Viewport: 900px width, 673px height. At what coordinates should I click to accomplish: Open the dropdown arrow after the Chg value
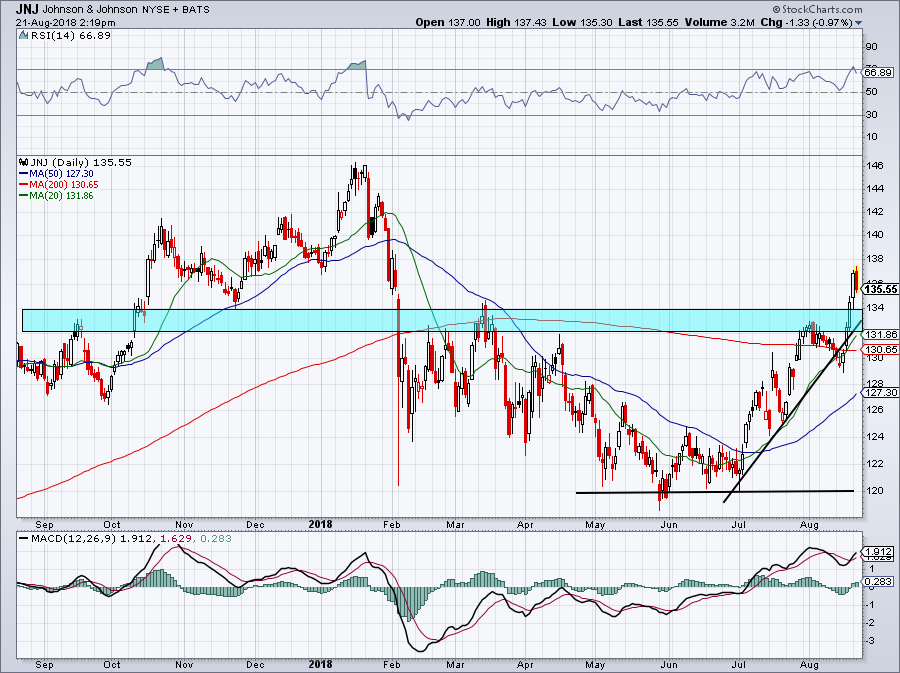(x=859, y=23)
